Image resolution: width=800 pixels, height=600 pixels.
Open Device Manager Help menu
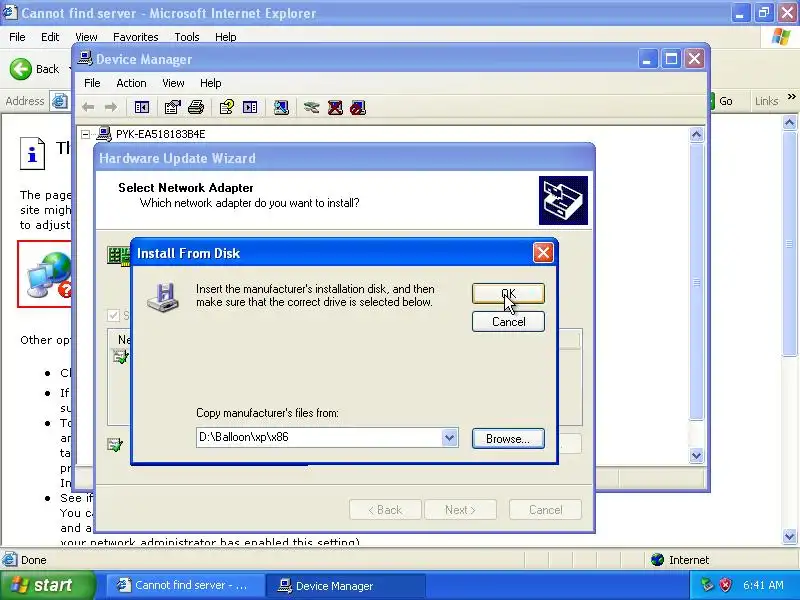click(210, 83)
